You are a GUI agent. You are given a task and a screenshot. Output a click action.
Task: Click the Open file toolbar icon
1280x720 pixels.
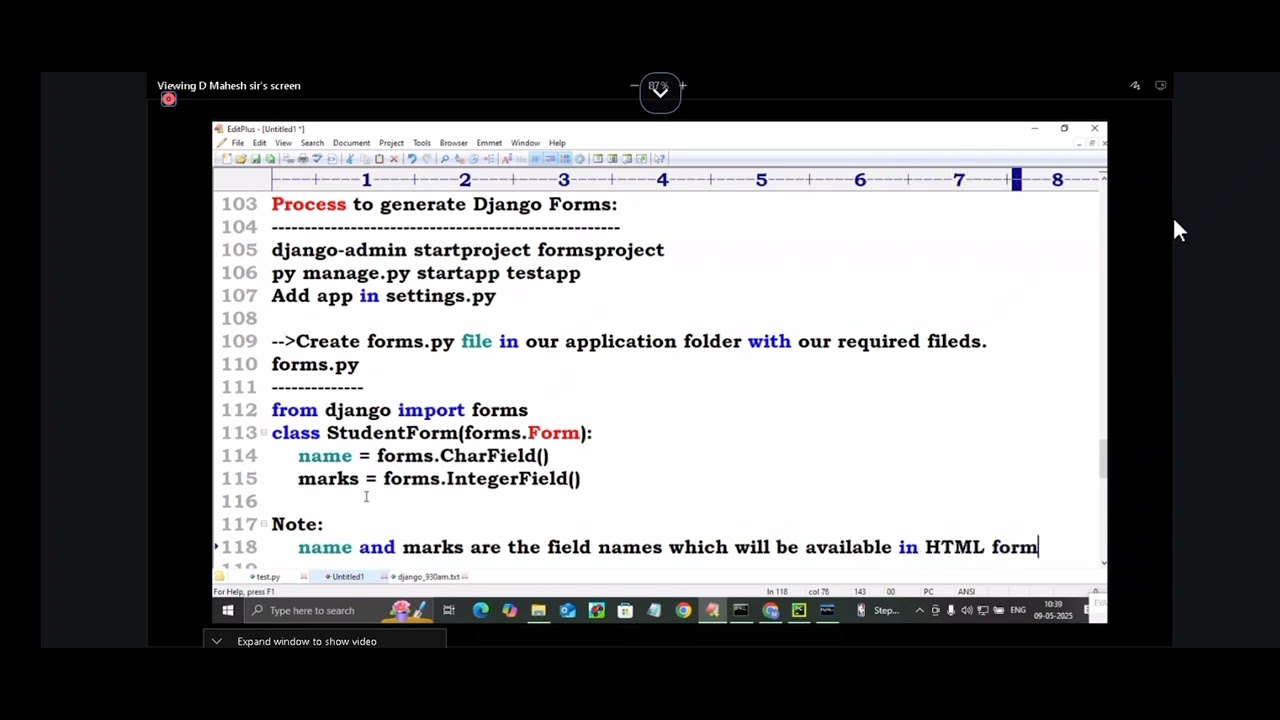242,159
